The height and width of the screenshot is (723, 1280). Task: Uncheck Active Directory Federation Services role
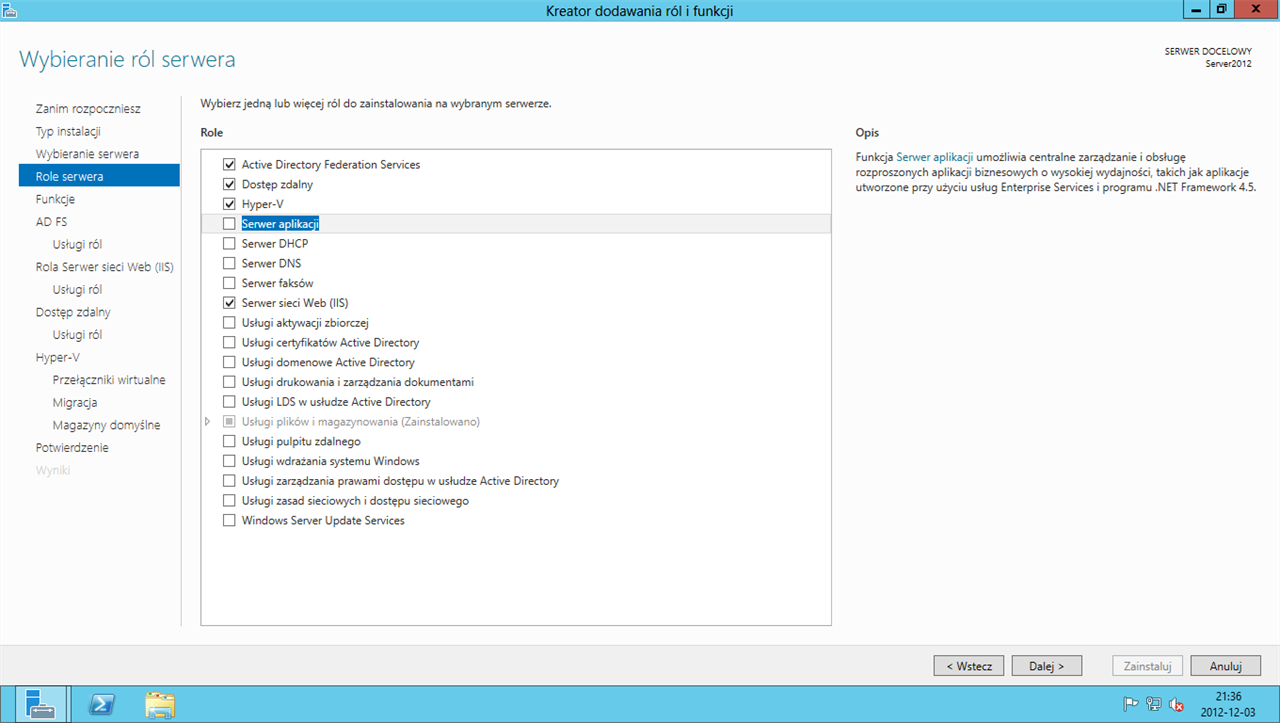(x=229, y=164)
